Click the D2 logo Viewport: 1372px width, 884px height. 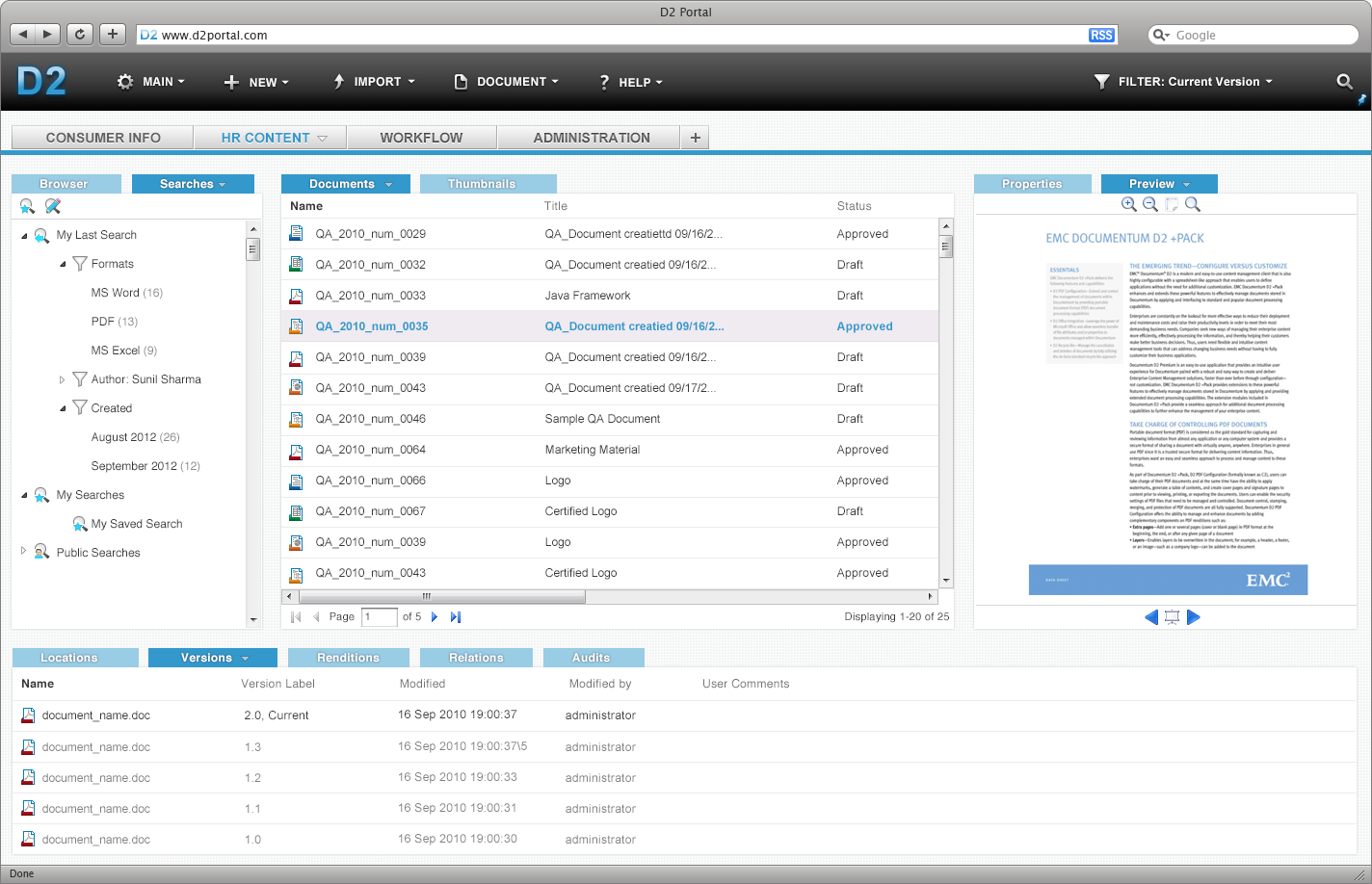point(41,81)
